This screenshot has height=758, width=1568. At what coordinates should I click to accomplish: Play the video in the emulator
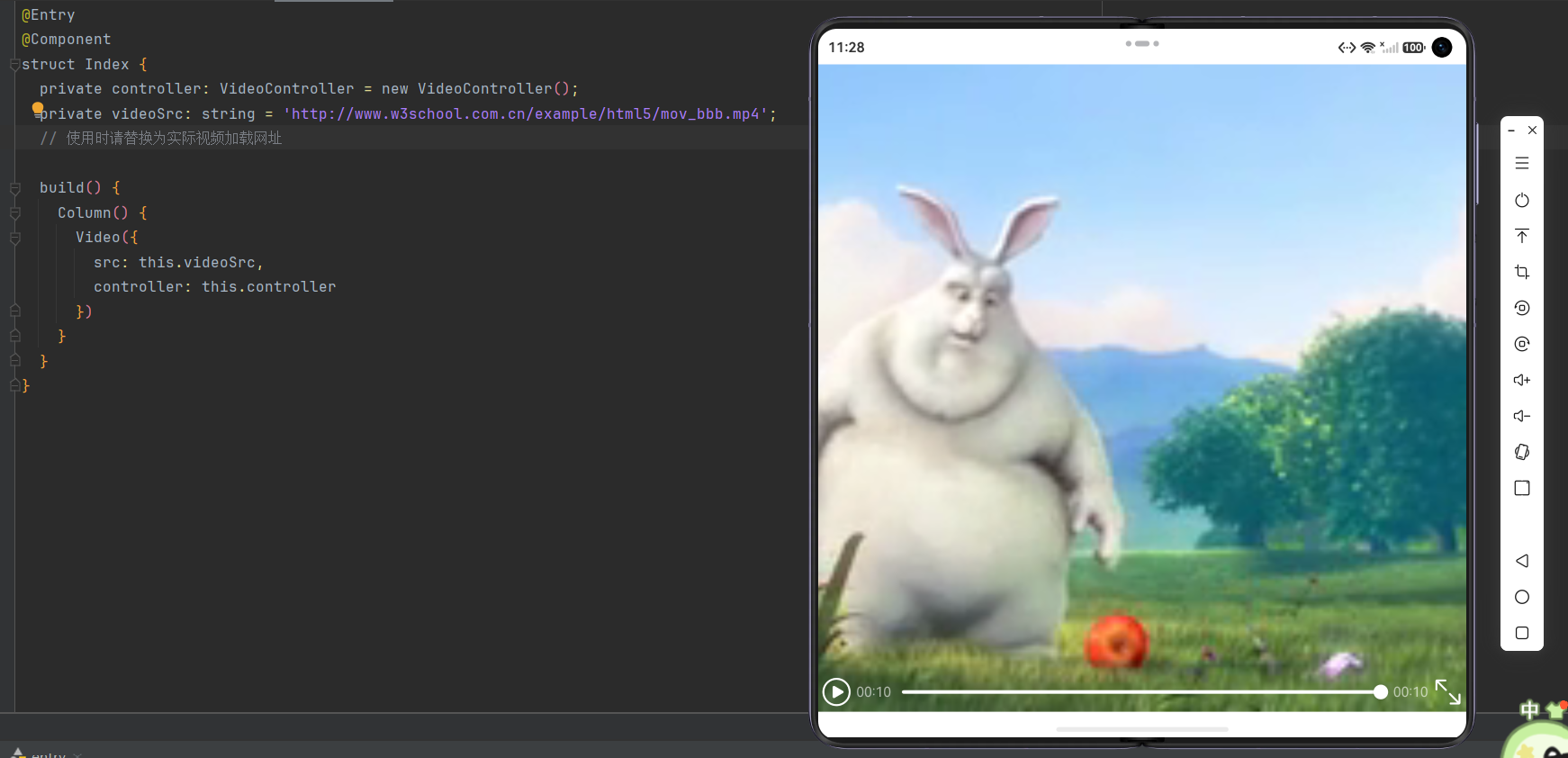click(x=836, y=691)
